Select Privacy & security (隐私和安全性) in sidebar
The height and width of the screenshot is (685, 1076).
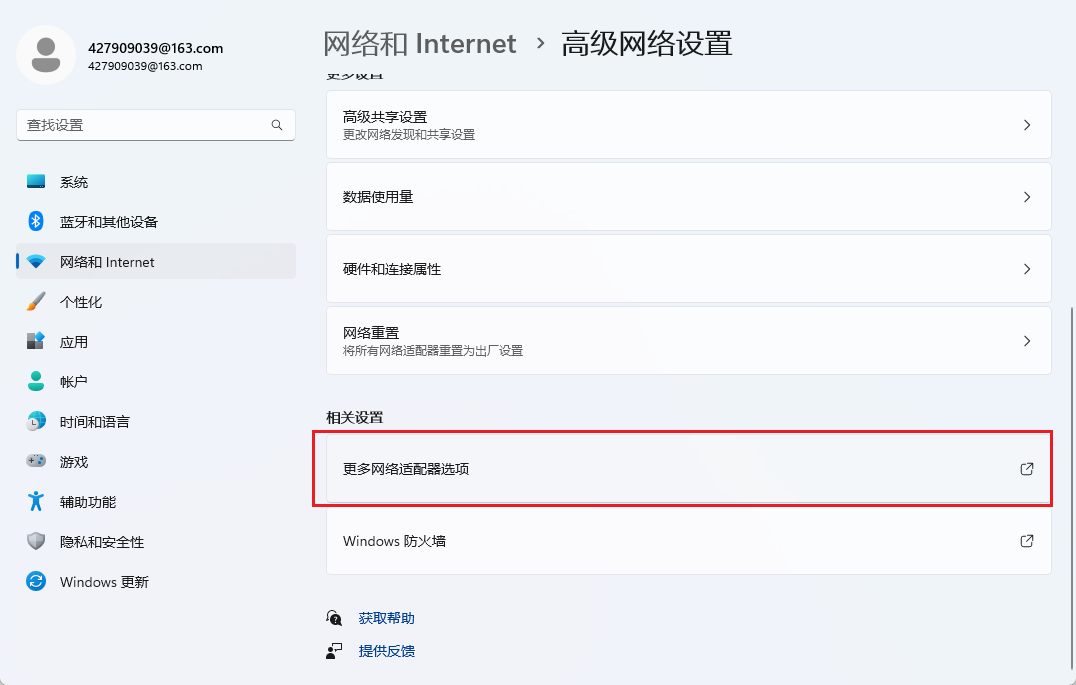click(x=102, y=542)
